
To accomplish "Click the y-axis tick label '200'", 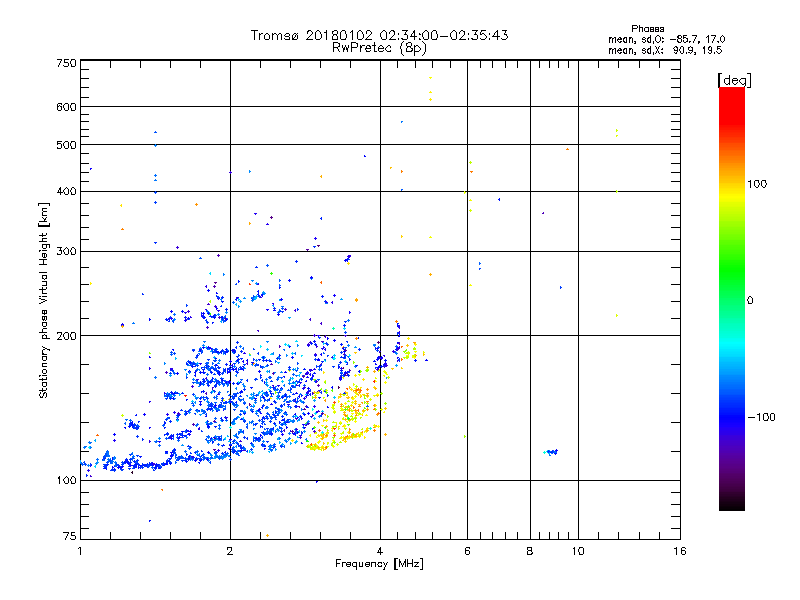I will pos(66,336).
